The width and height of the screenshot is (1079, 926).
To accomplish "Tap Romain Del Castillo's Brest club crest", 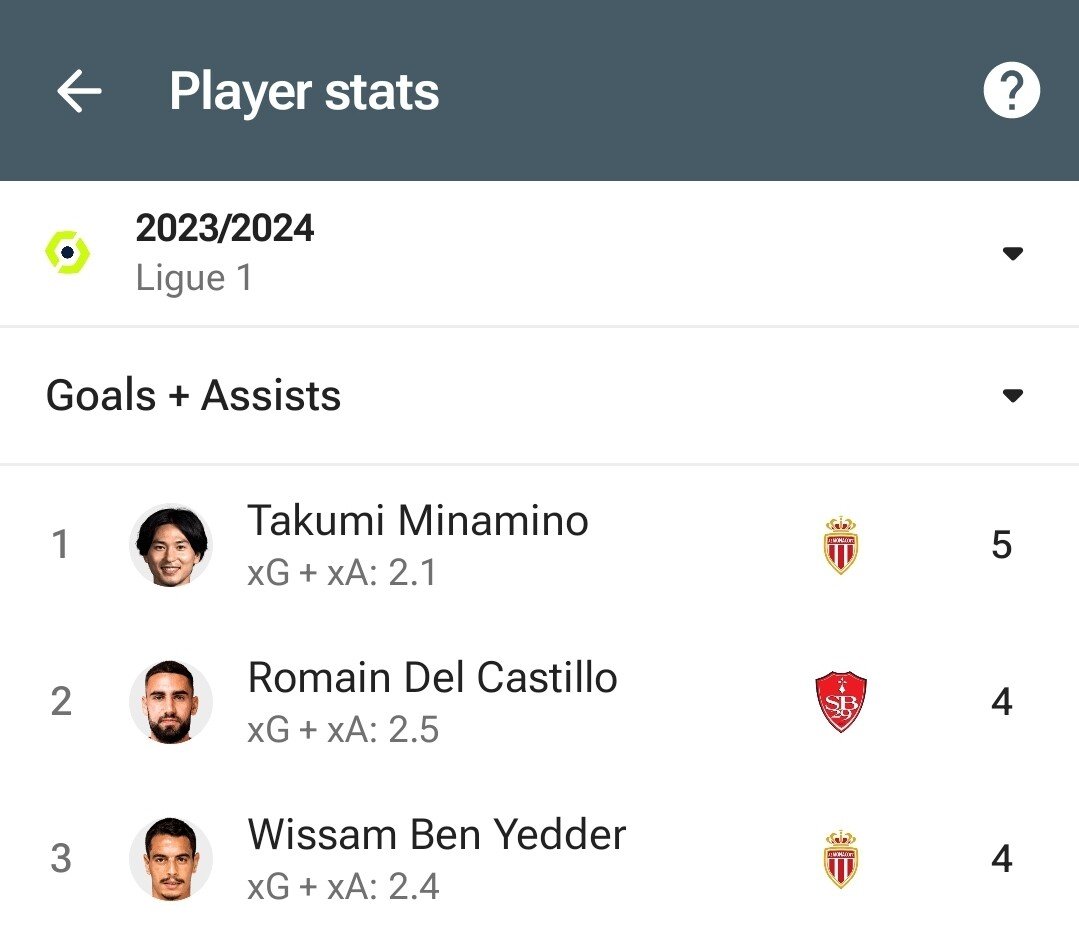I will 841,702.
